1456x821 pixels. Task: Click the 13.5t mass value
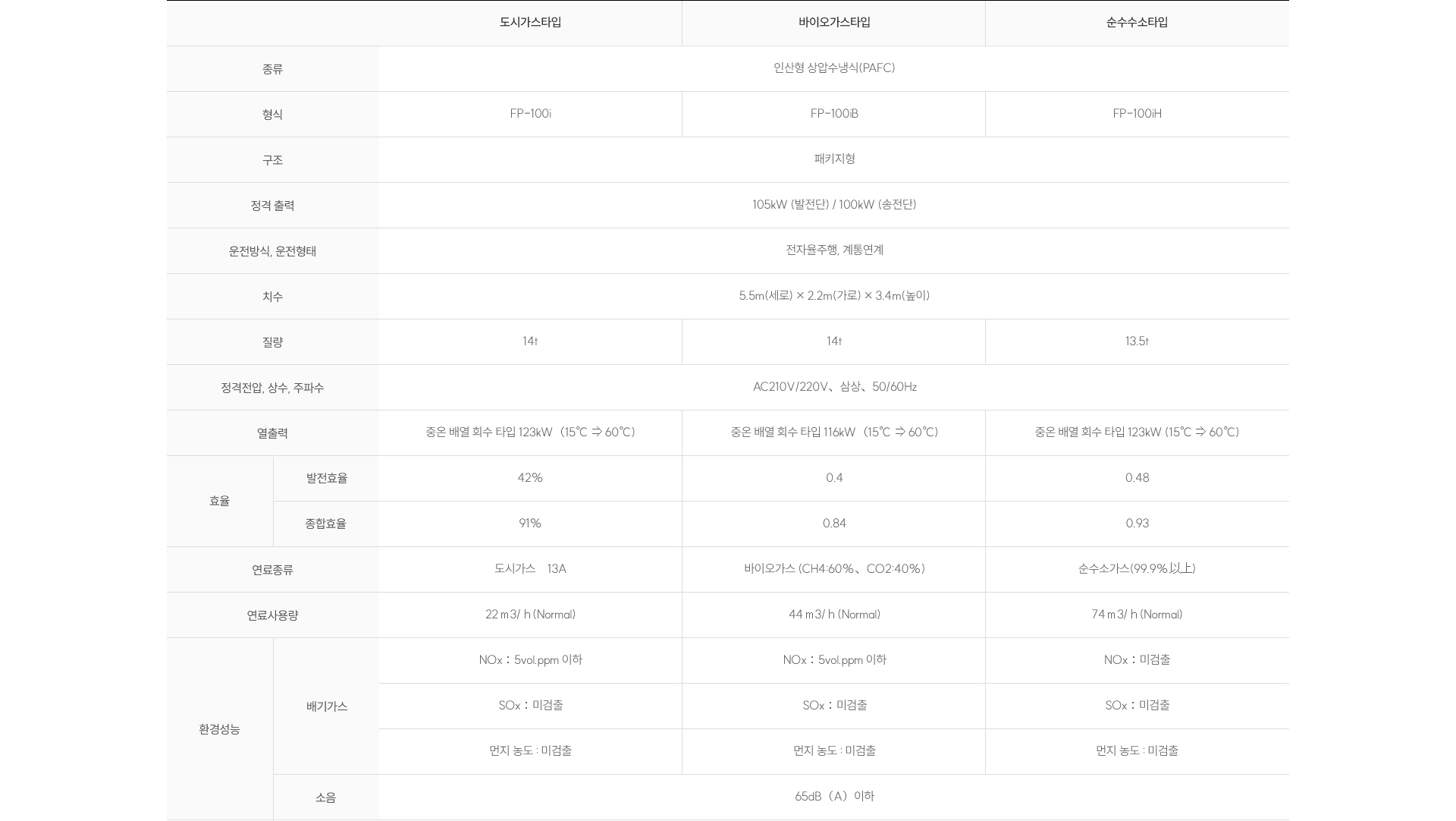click(1137, 341)
